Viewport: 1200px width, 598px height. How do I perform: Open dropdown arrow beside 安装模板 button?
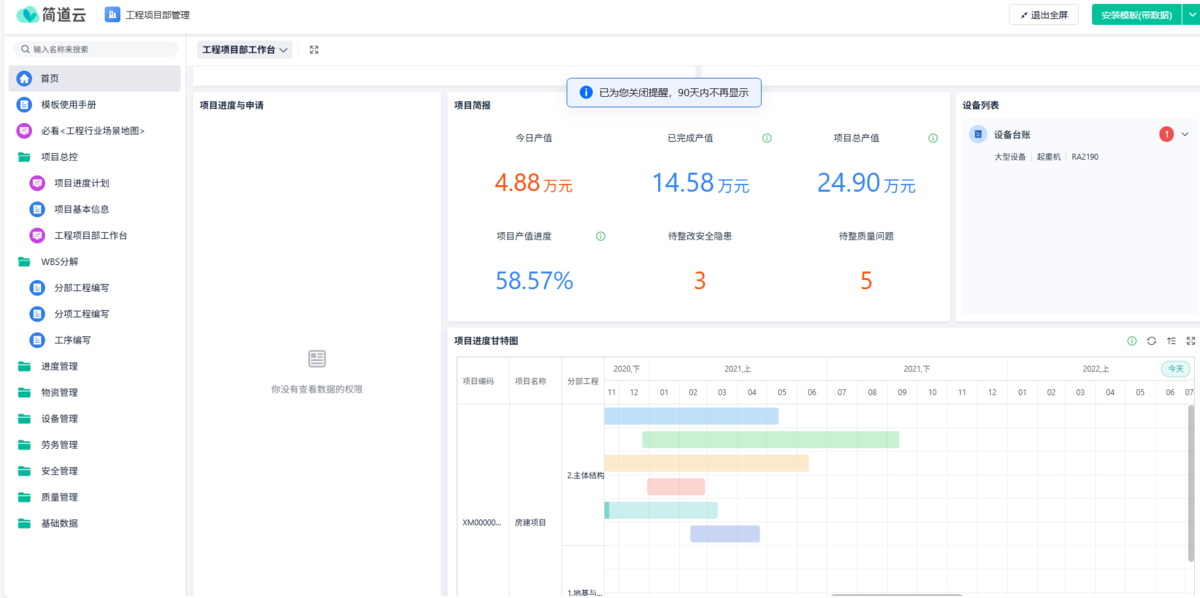coord(1190,15)
